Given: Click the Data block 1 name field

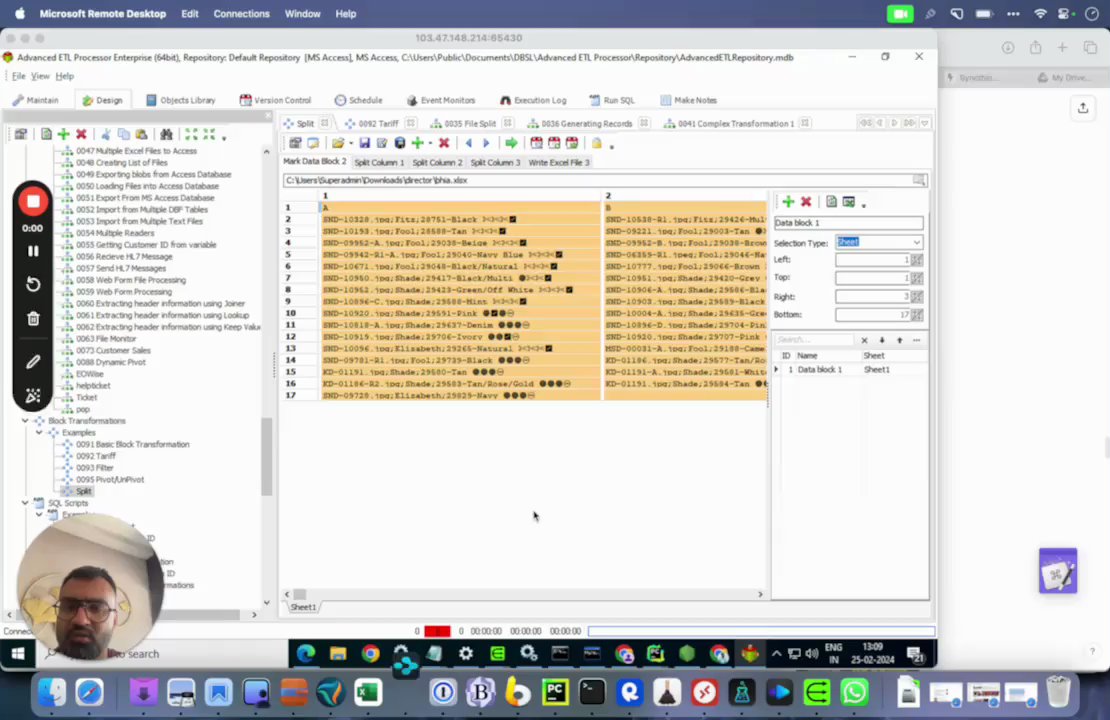Looking at the screenshot, I should coord(848,222).
